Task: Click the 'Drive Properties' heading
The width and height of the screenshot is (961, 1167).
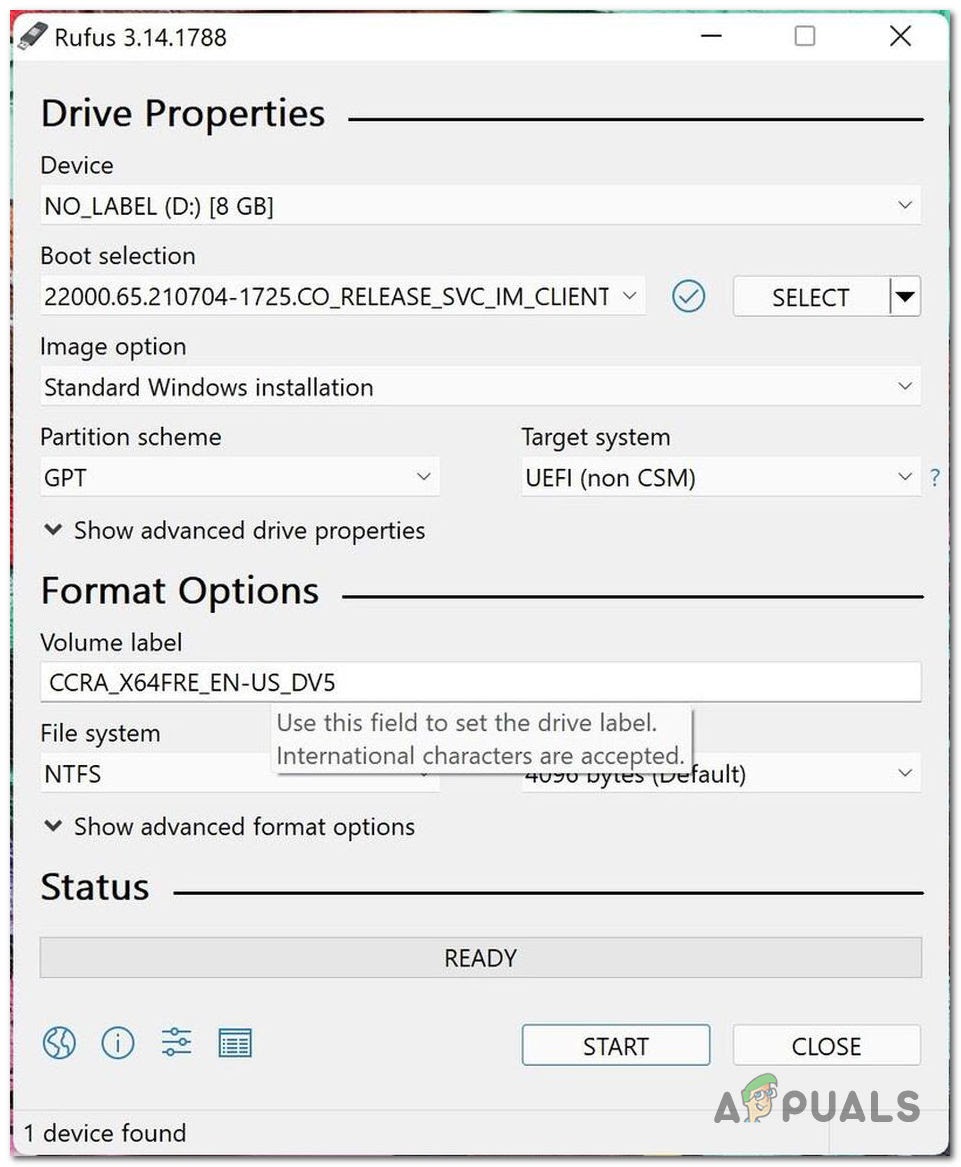Action: pyautogui.click(x=182, y=114)
